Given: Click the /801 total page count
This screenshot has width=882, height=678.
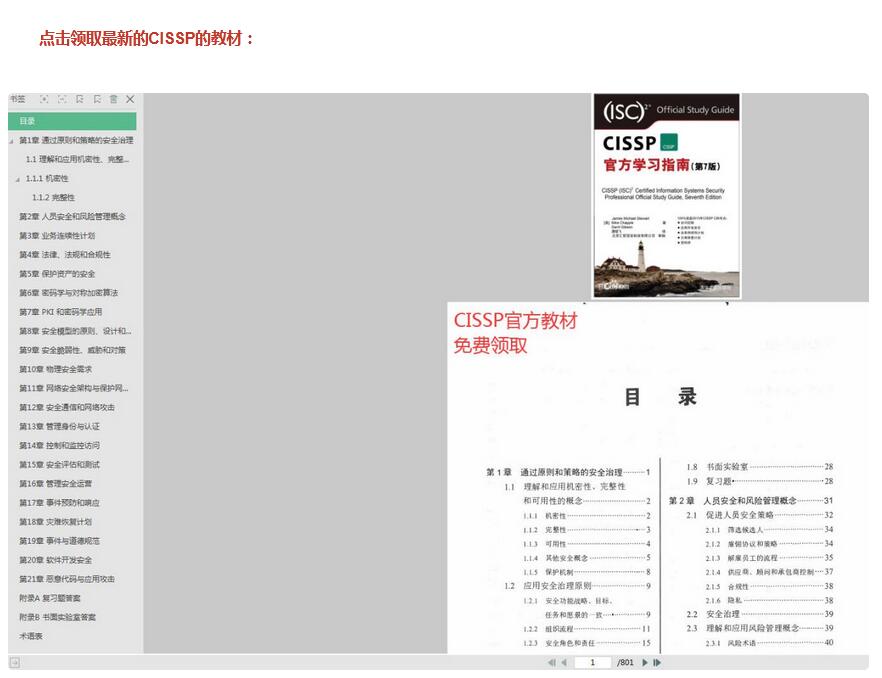Looking at the screenshot, I should click(625, 663).
